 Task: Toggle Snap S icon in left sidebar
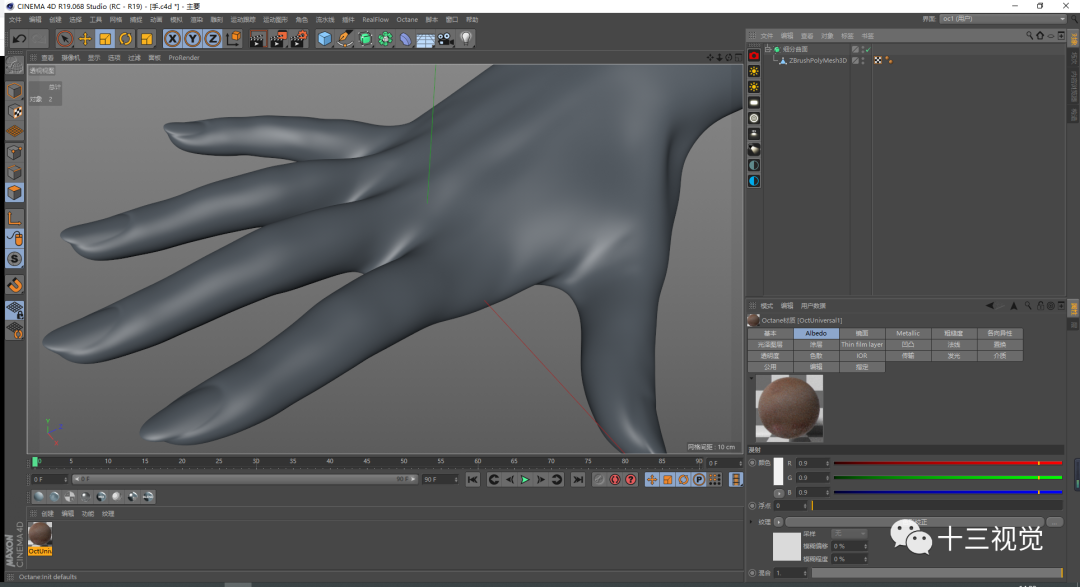(x=14, y=259)
